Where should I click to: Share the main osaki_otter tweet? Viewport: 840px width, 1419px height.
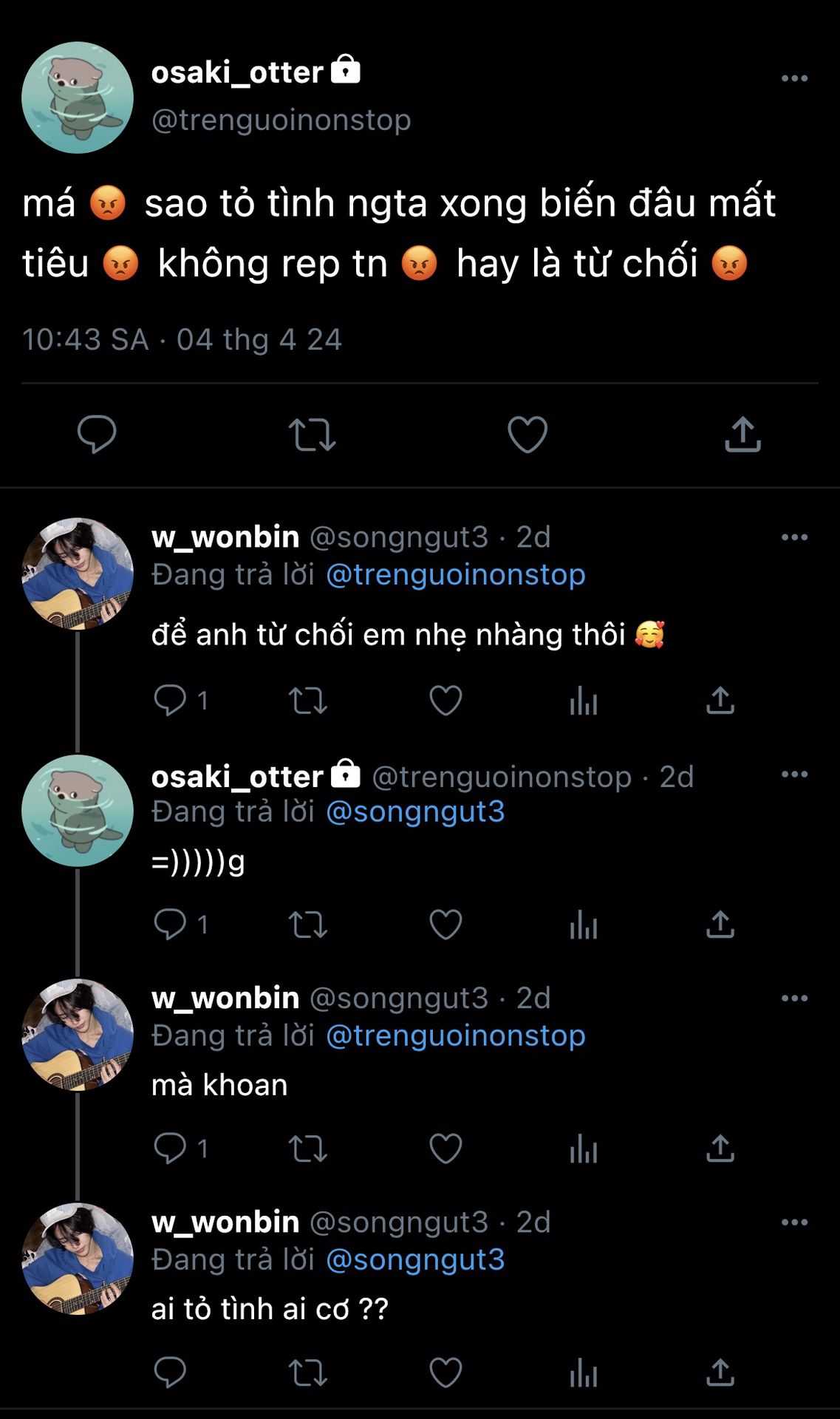[742, 435]
